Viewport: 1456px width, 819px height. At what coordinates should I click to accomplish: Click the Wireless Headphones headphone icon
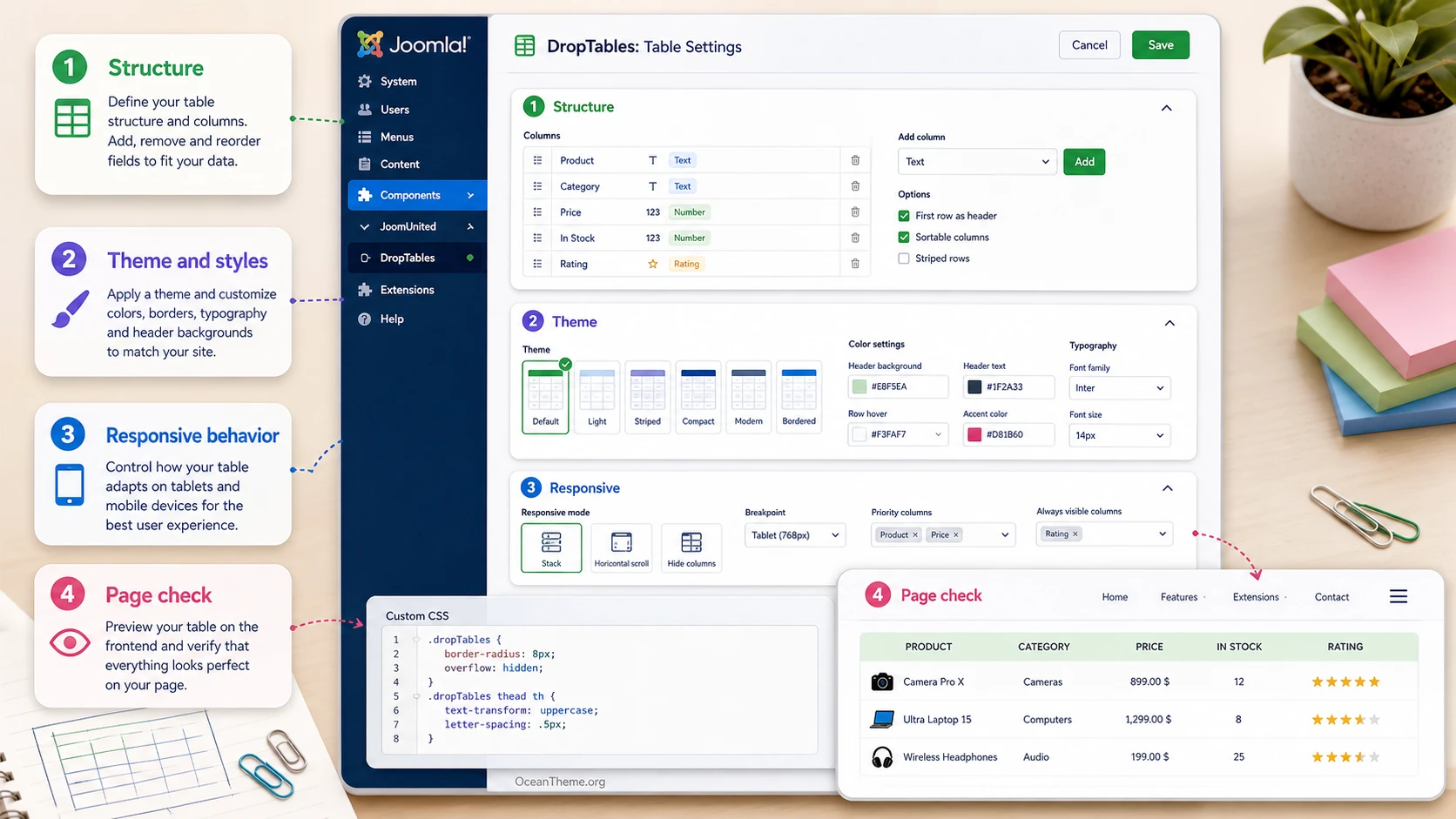coord(882,757)
